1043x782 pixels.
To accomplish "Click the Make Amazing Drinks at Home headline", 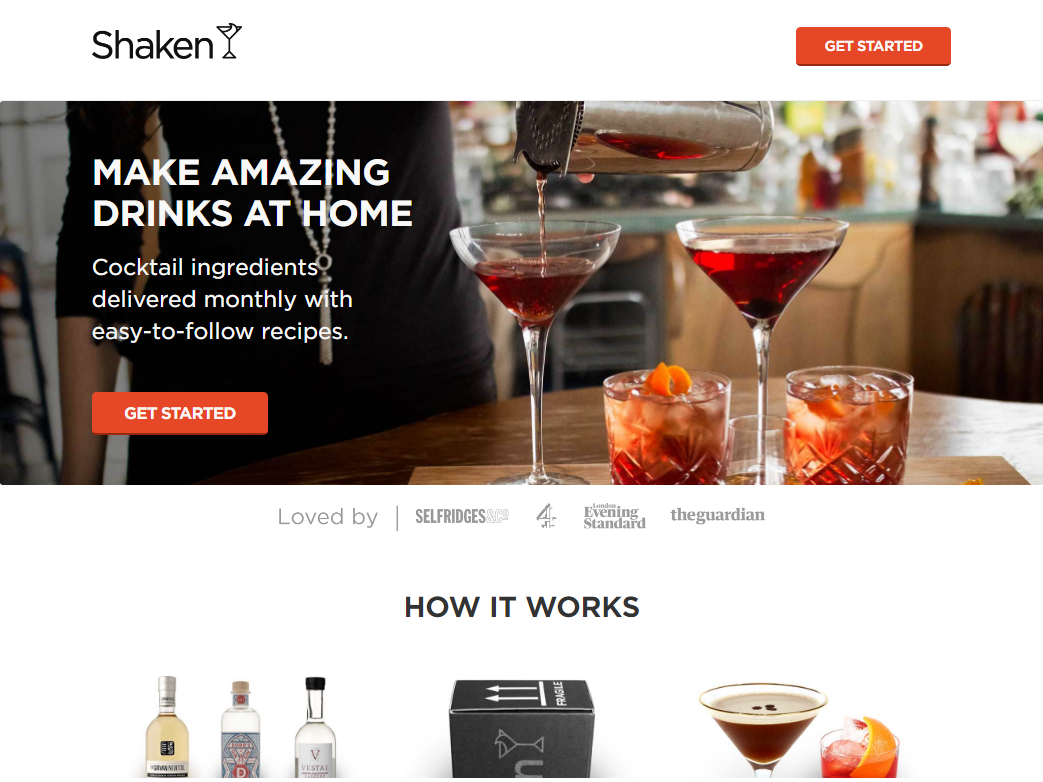I will pyautogui.click(x=252, y=193).
